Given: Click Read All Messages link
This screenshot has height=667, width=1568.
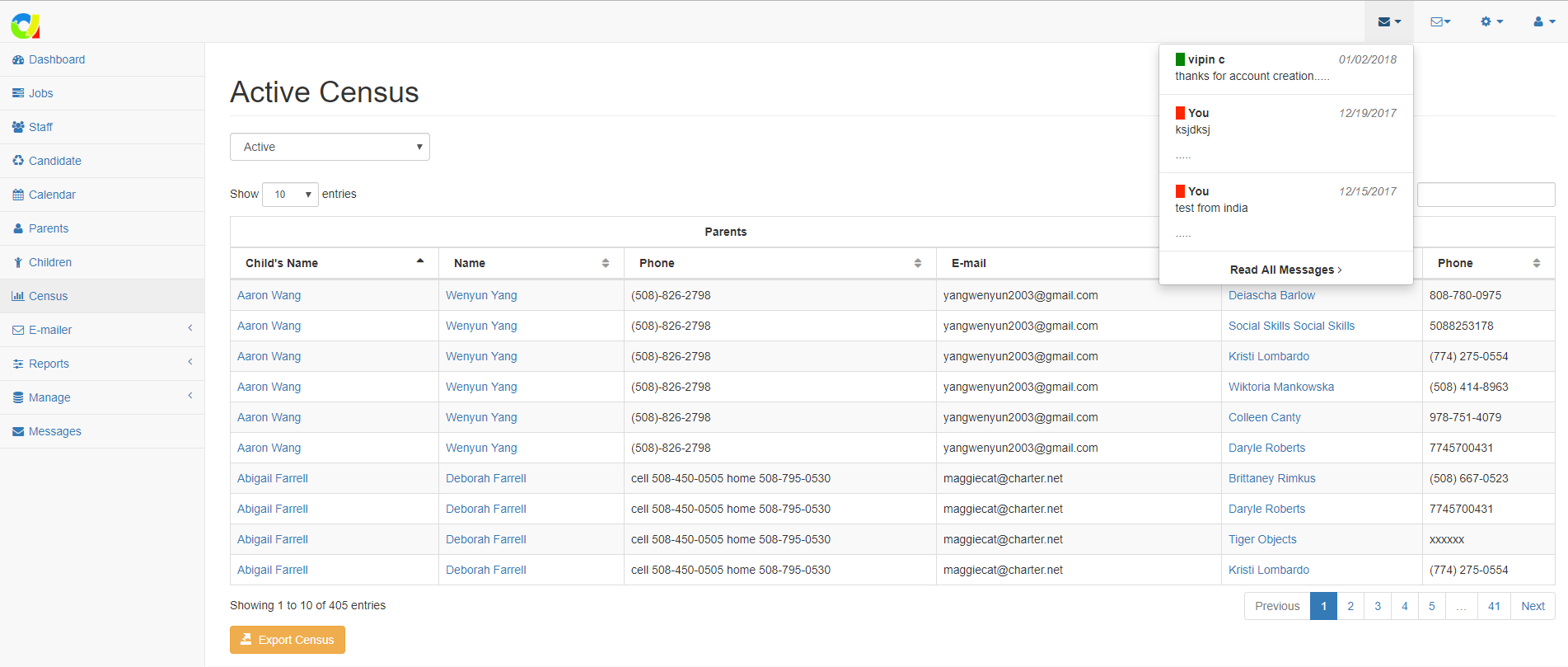Looking at the screenshot, I should (1285, 270).
